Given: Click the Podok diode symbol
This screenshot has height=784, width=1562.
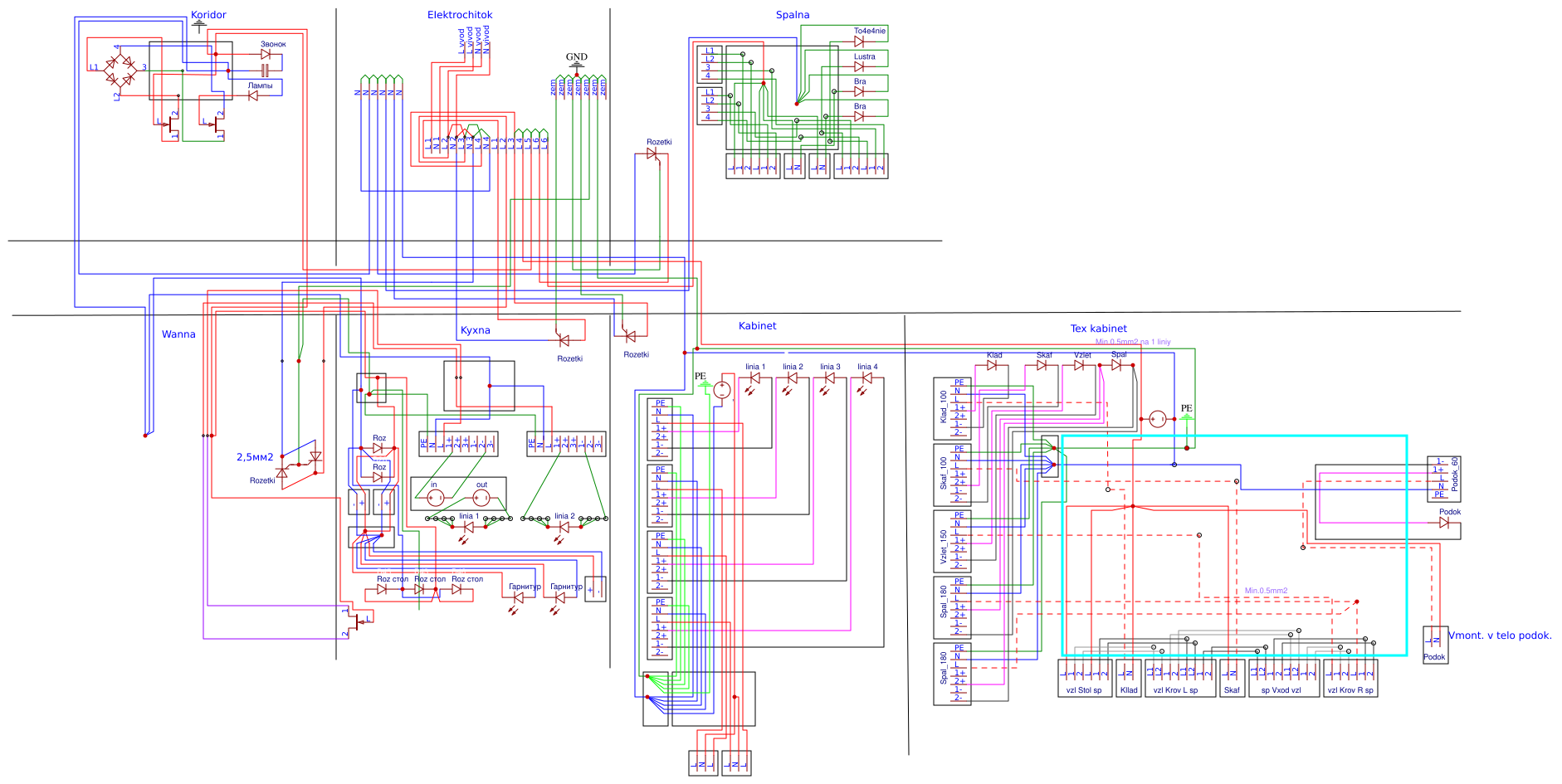Looking at the screenshot, I should click(x=1444, y=523).
